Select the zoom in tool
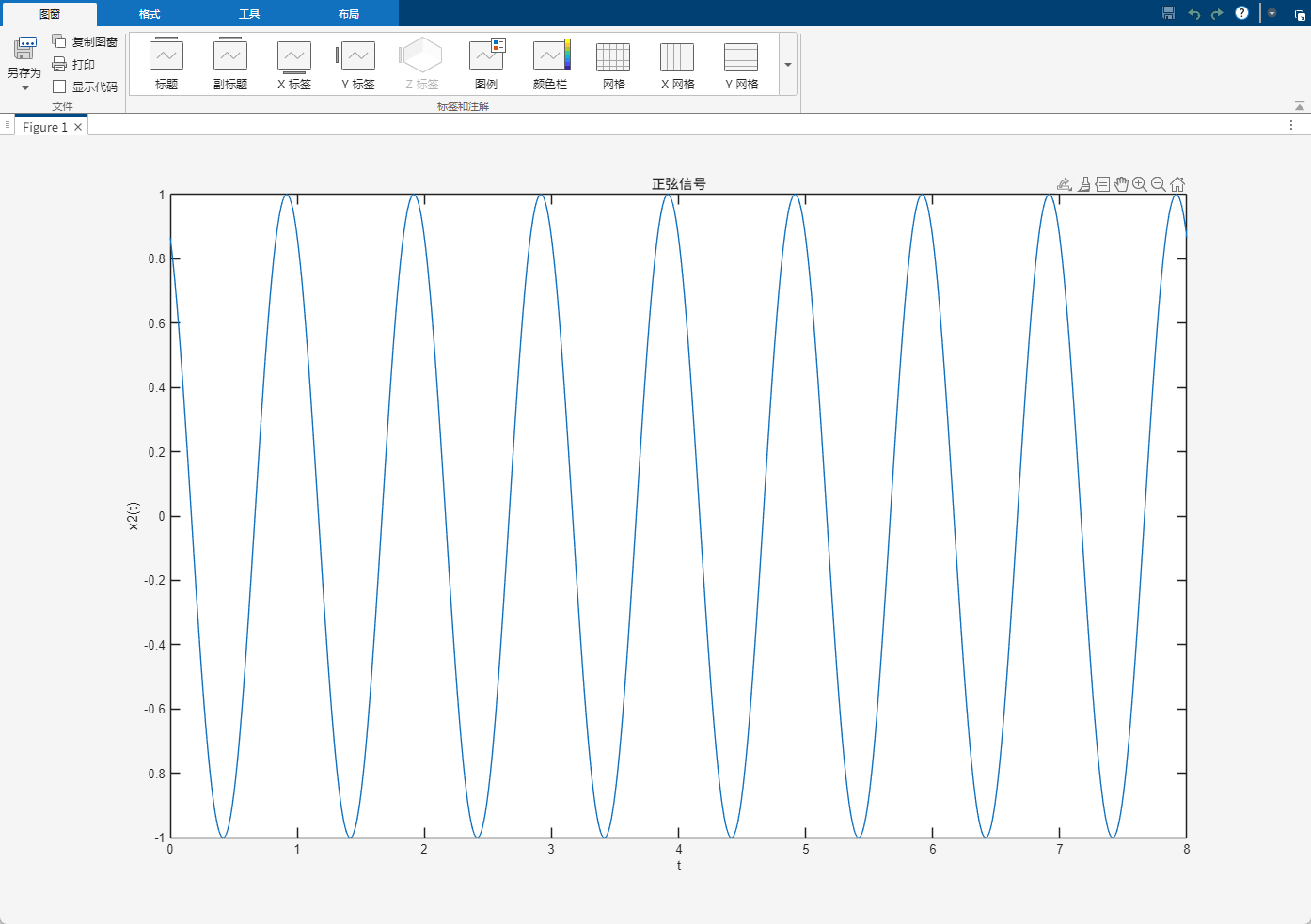This screenshot has height=924, width=1311. click(x=1140, y=184)
